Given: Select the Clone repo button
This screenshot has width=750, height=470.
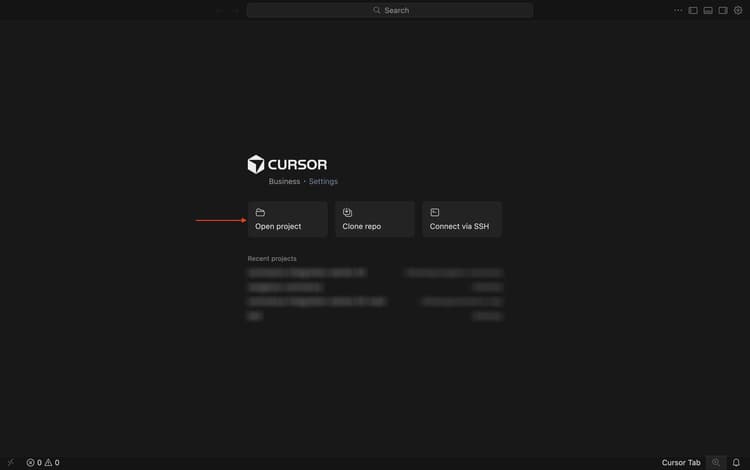Looking at the screenshot, I should (x=375, y=219).
